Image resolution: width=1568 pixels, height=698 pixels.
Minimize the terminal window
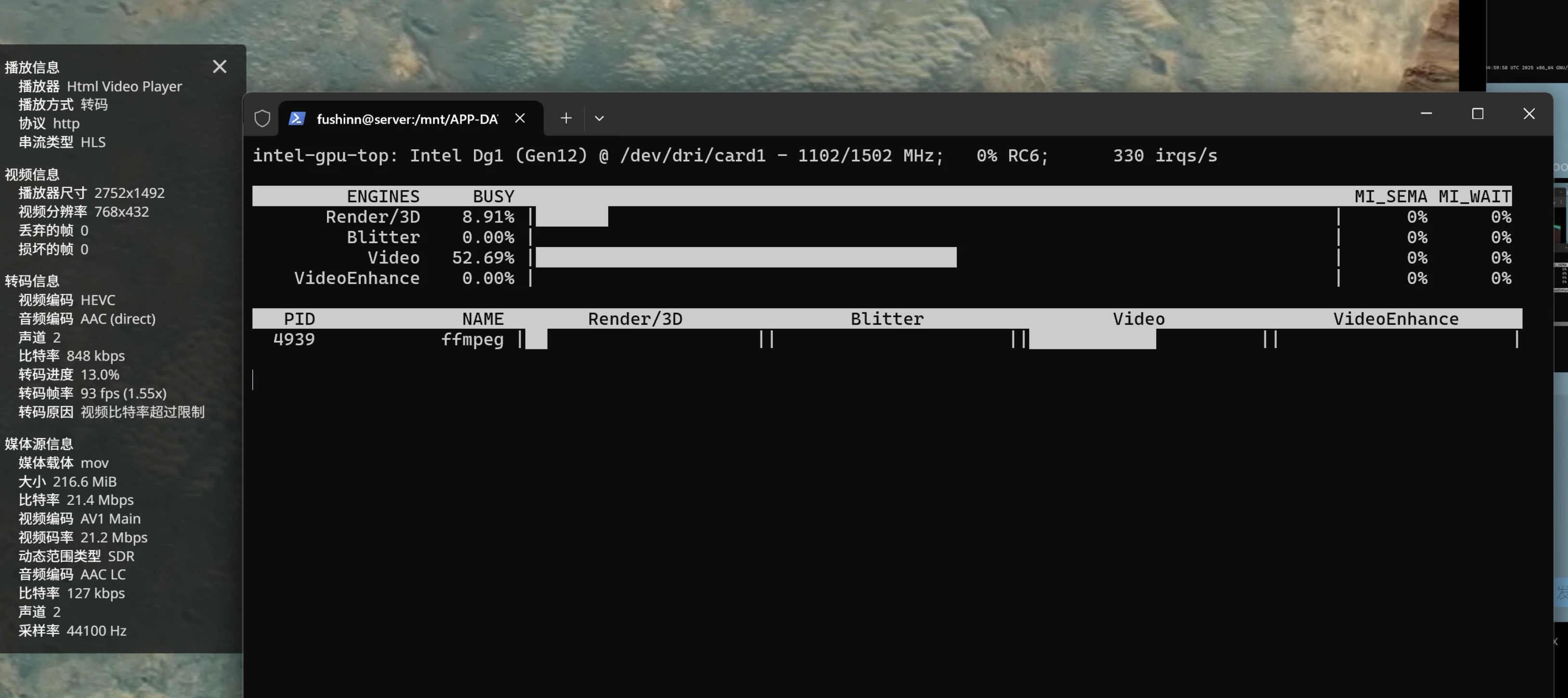point(1426,114)
